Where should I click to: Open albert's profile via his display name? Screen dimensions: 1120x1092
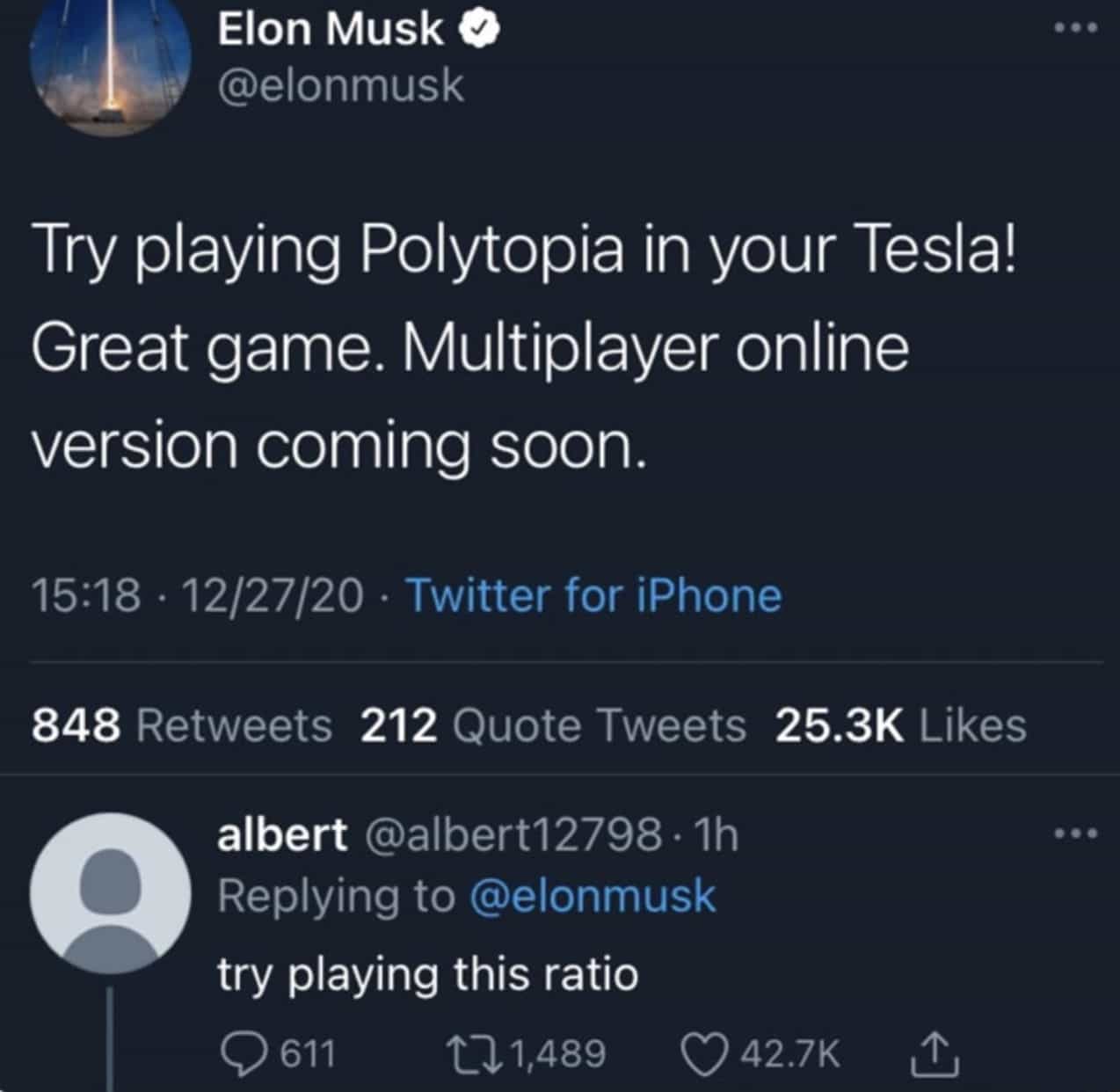coord(282,834)
